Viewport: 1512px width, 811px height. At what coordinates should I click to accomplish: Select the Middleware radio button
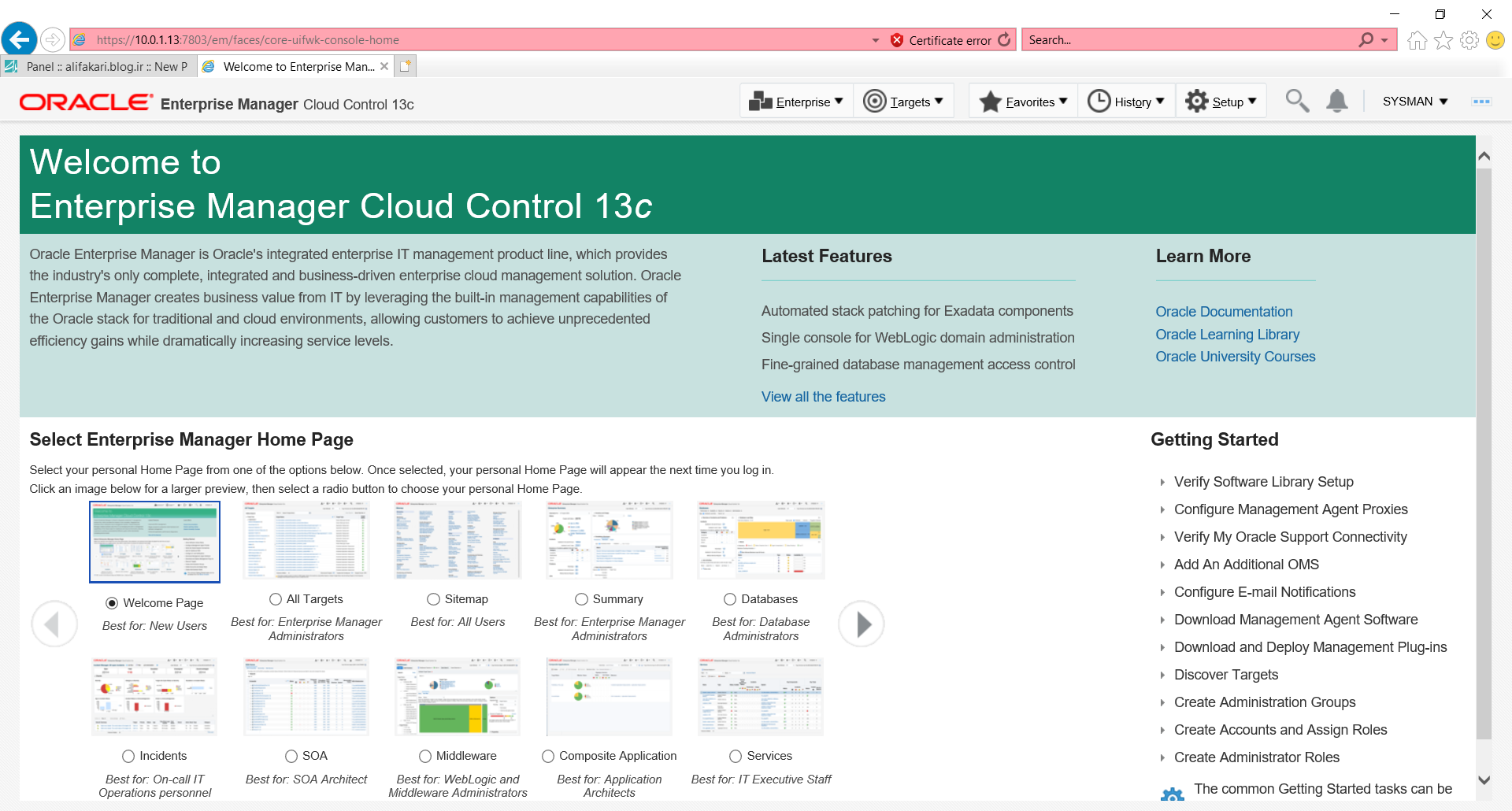[425, 756]
